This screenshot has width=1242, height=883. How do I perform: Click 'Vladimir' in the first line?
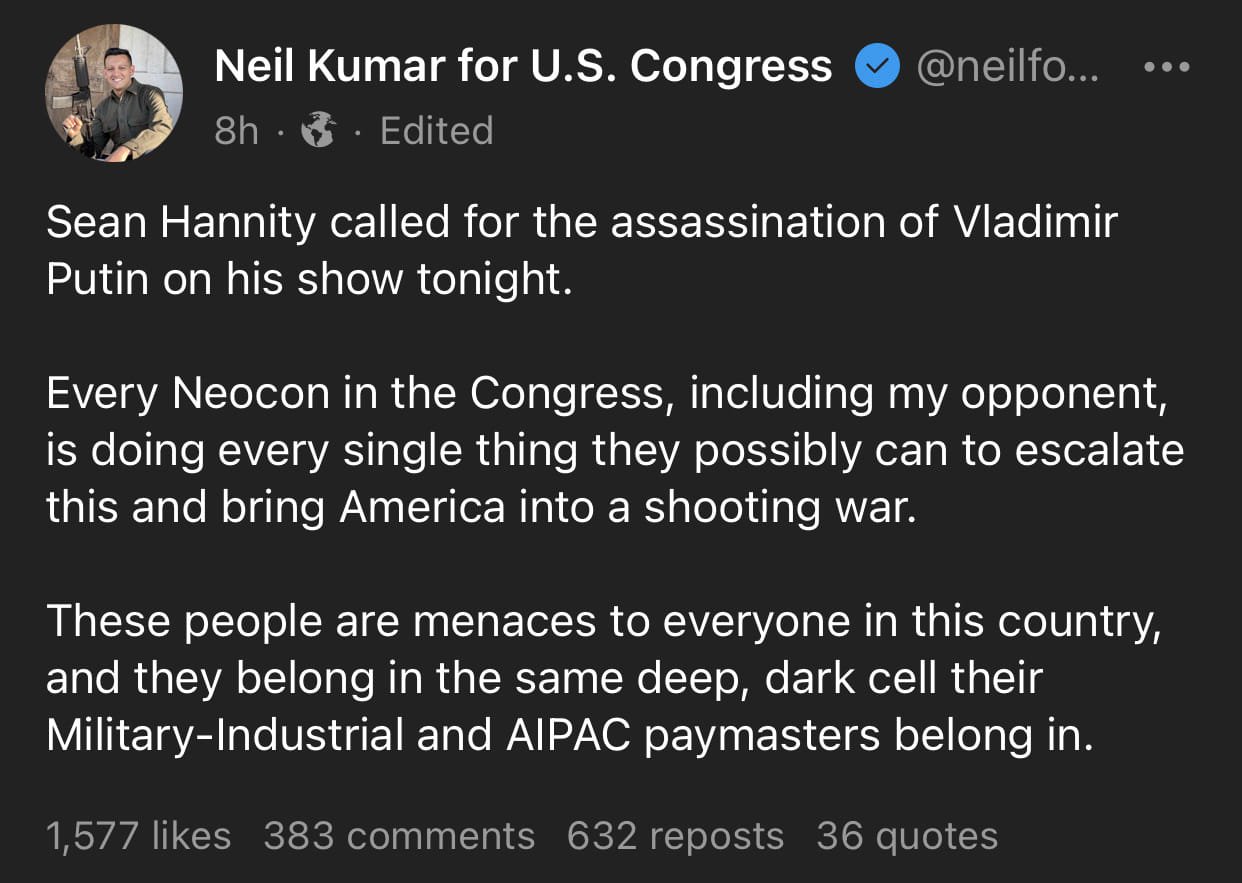click(x=1035, y=222)
